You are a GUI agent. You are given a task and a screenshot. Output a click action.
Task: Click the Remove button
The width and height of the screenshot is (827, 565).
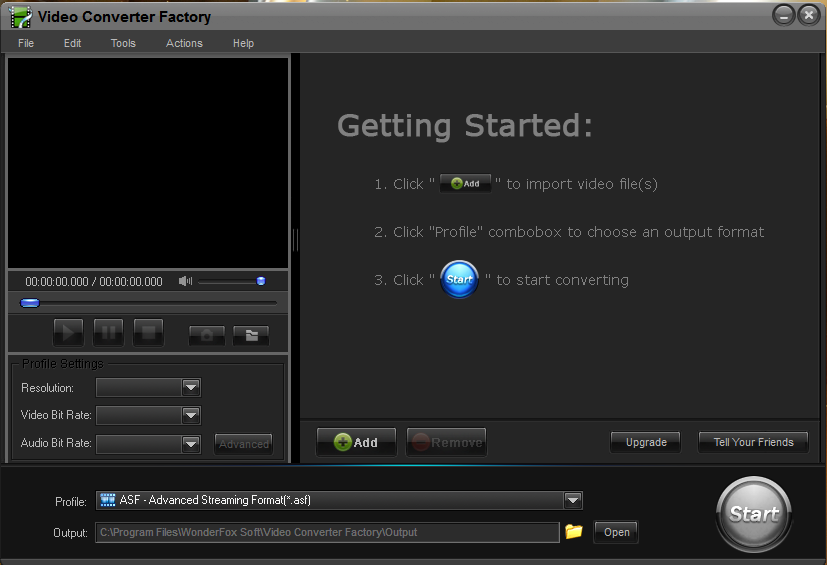(x=447, y=442)
